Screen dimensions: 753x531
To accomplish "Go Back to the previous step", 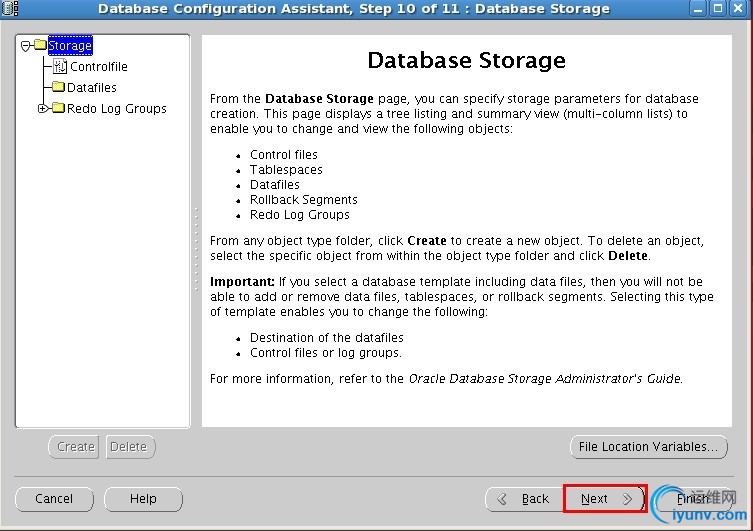I will (x=524, y=498).
